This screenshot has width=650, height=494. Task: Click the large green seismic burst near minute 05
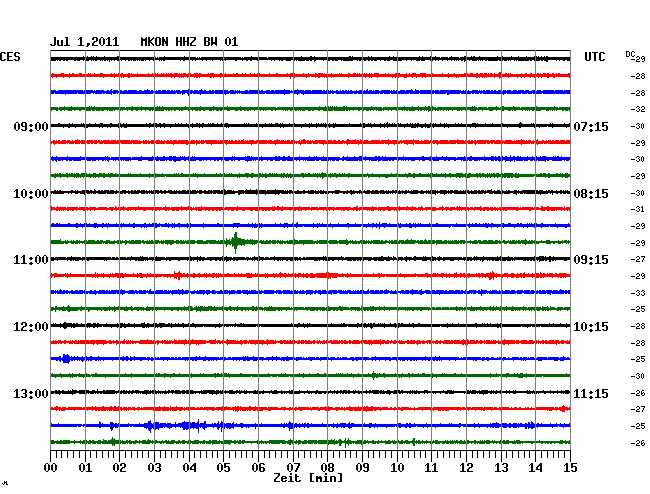click(236, 242)
